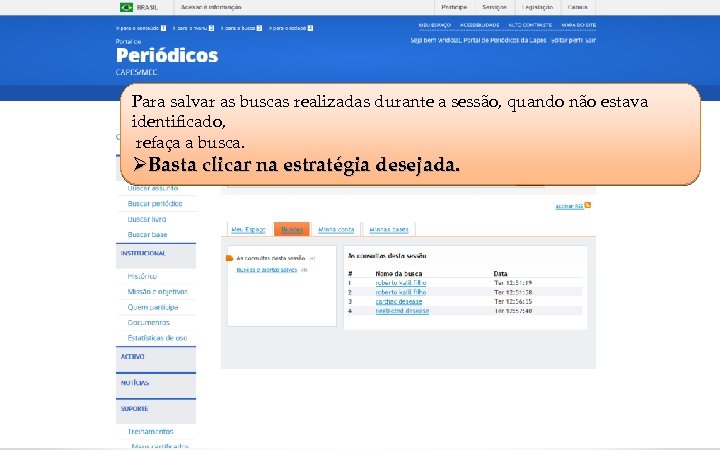Switch to the Minha conta tab
The width and height of the screenshot is (720, 450).
click(x=336, y=229)
